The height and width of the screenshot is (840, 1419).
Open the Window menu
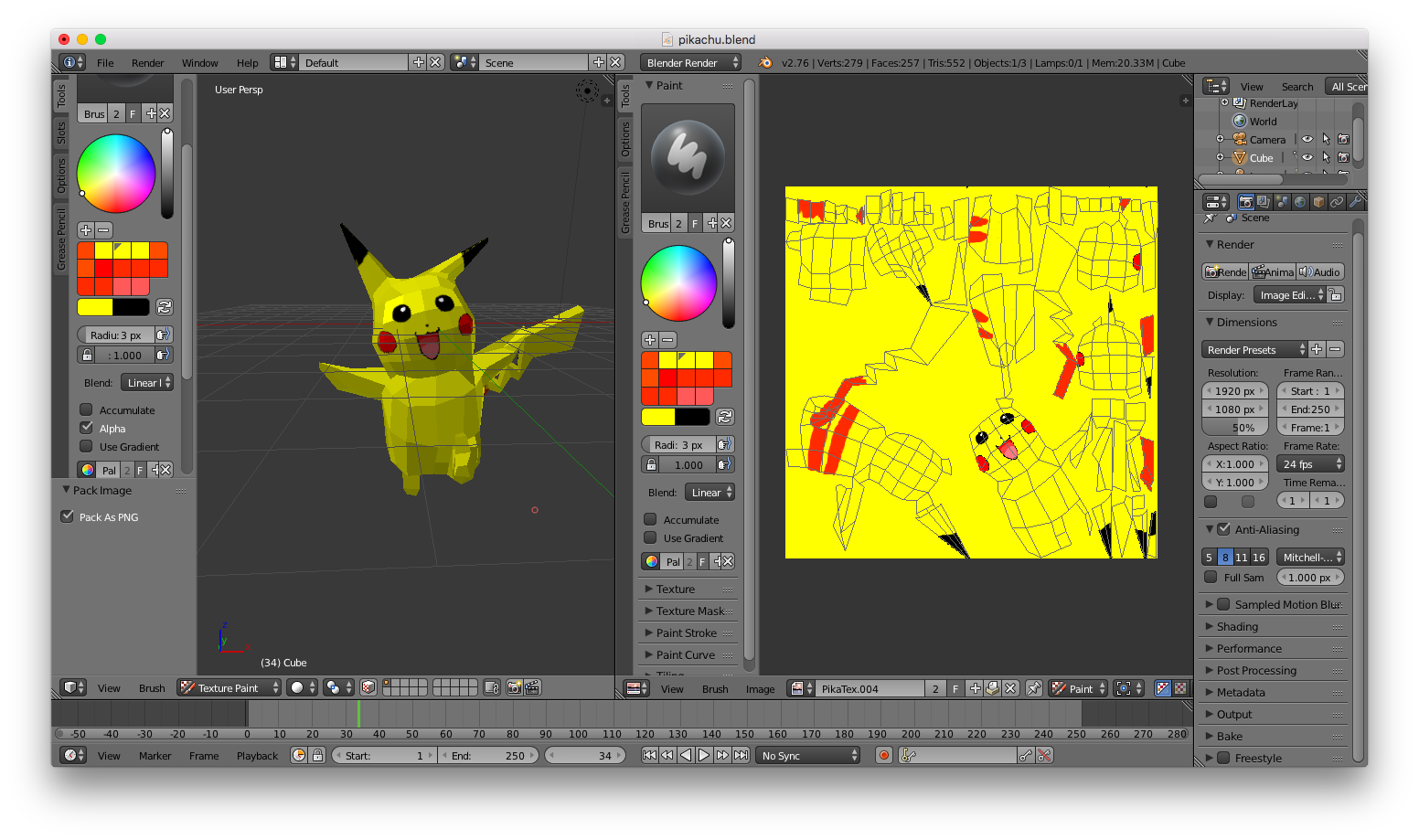coord(199,63)
